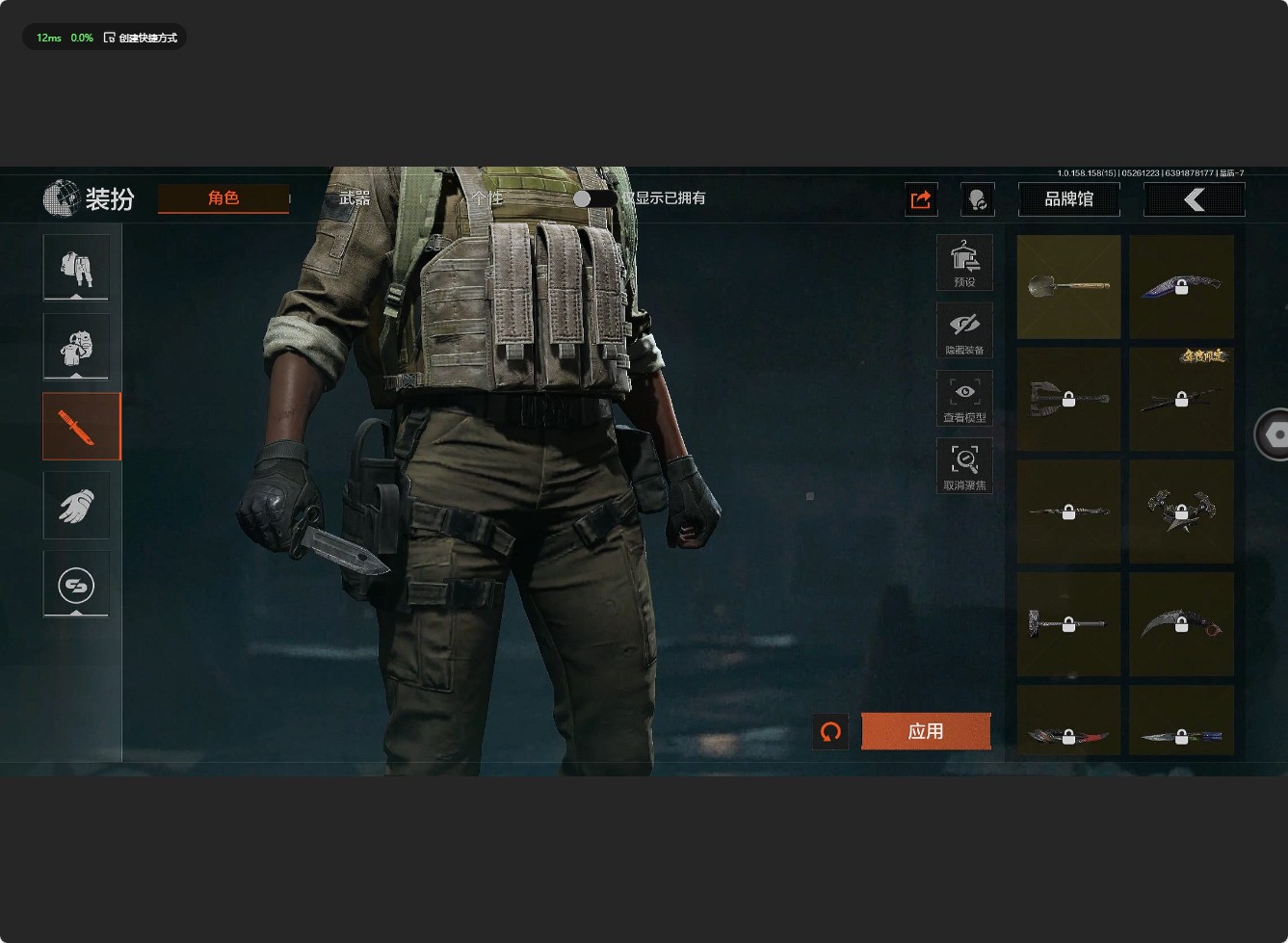Screen dimensions: 1288x943
Task: Click the 0.0% readout in the overlay
Action: [82, 38]
